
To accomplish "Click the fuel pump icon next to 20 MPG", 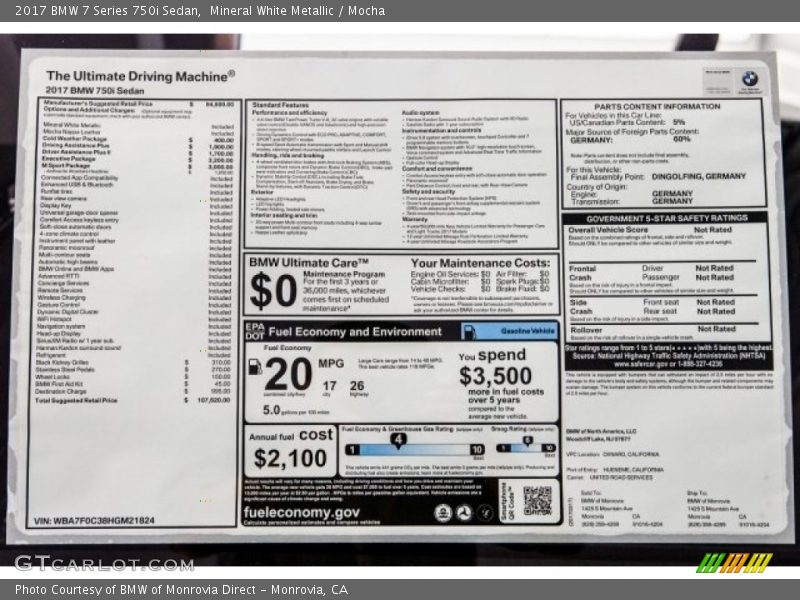I will [255, 366].
